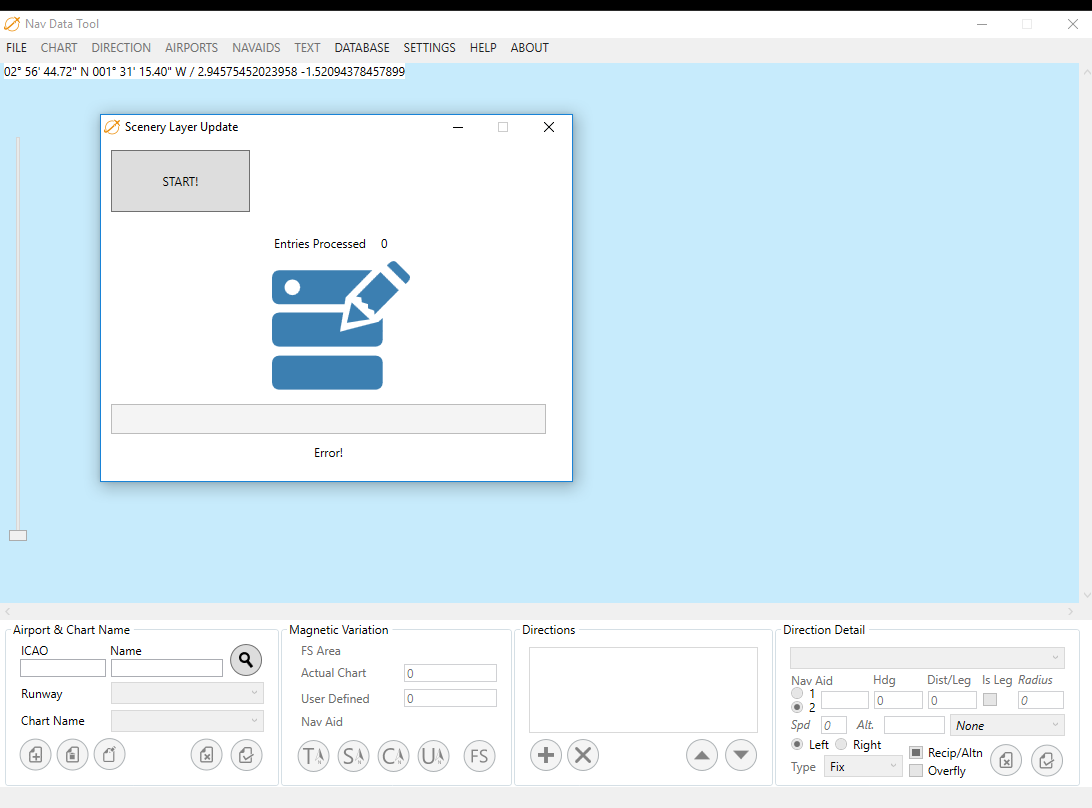
Task: Enable the Overfly checkbox
Action: pos(916,771)
